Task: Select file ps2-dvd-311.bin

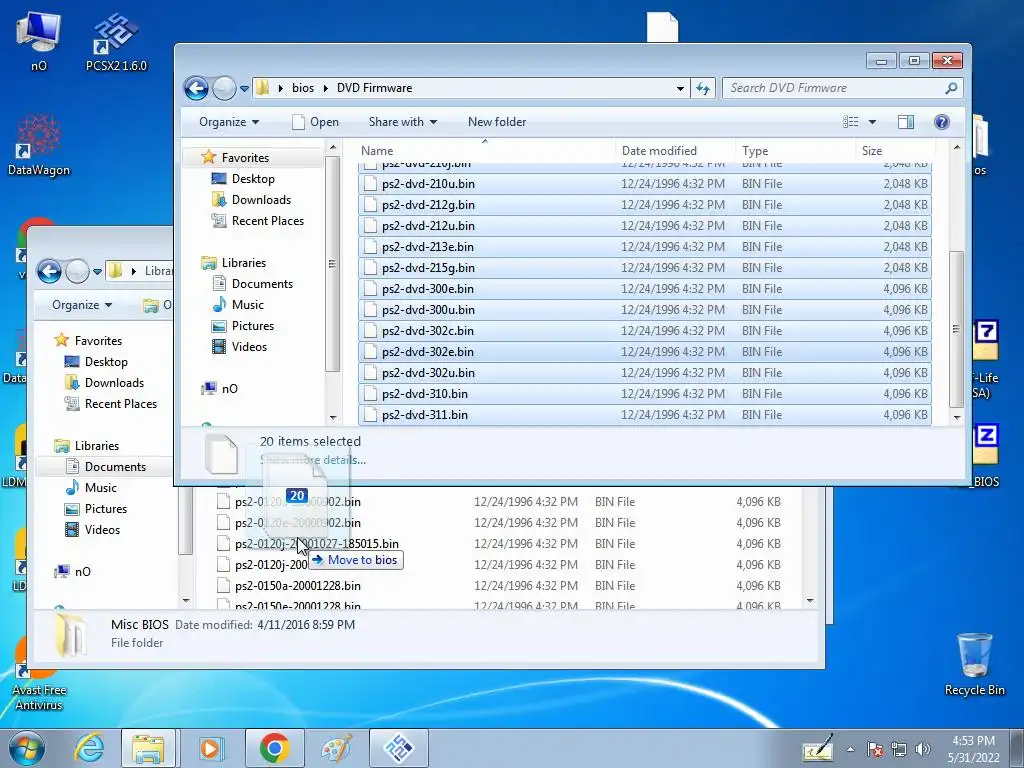Action: 645,415
